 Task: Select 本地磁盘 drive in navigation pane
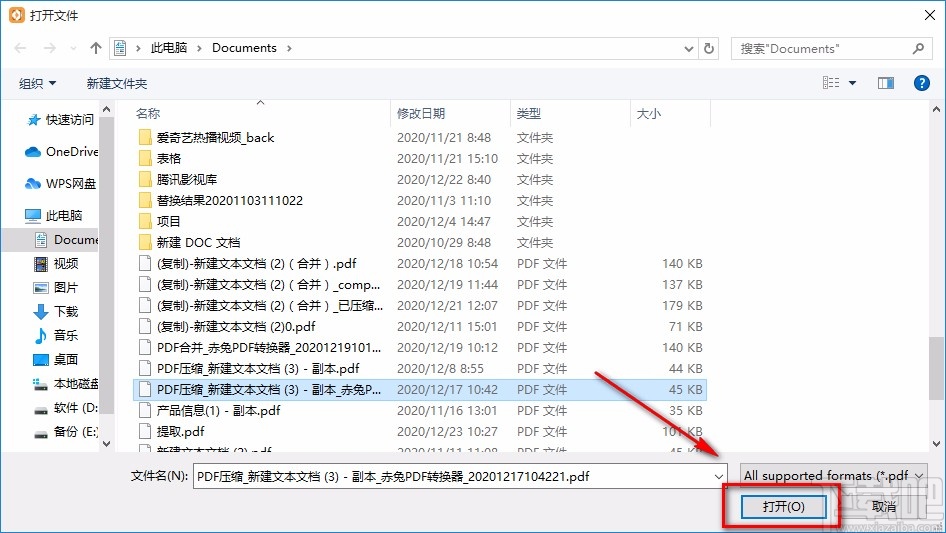(x=65, y=383)
